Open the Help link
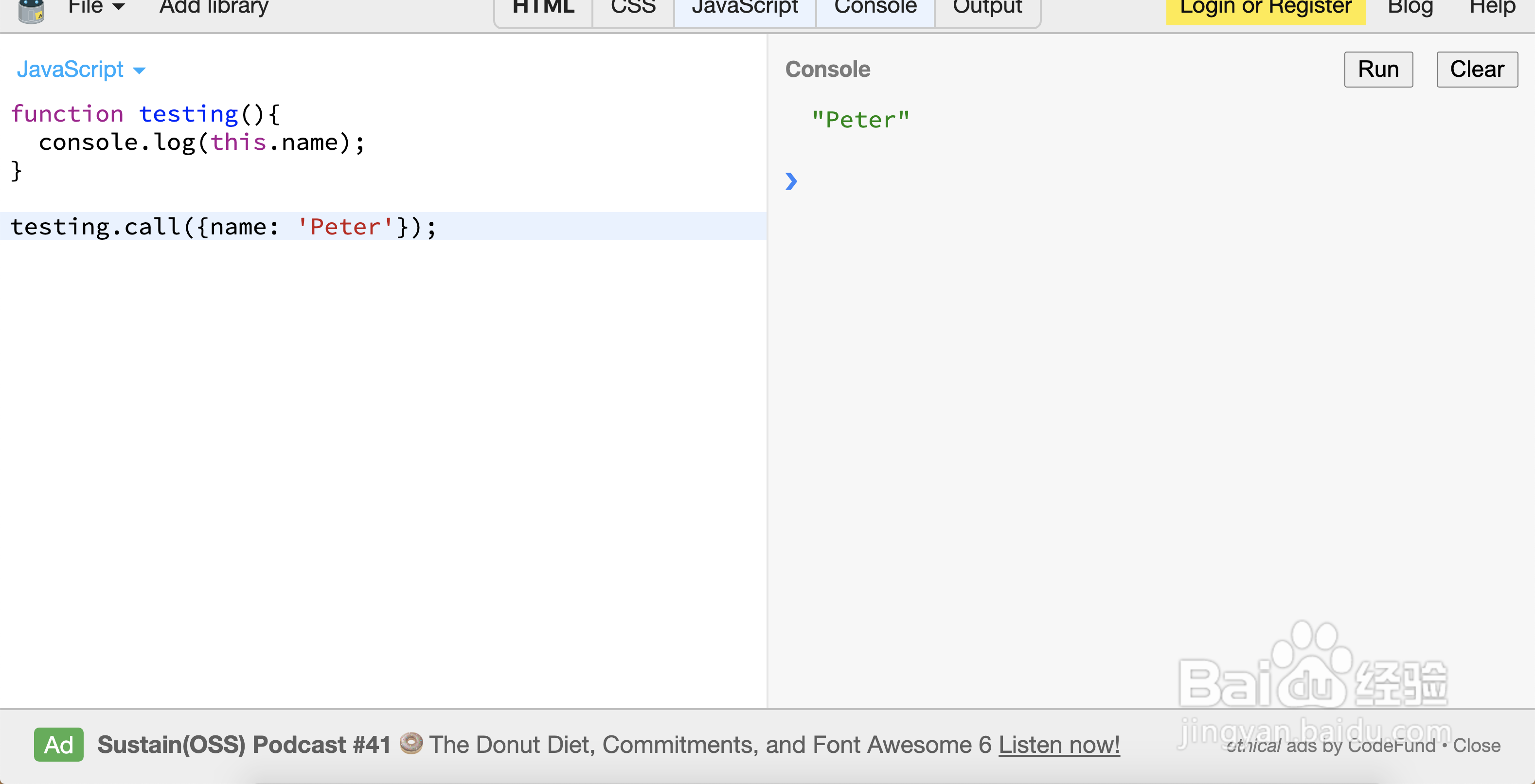The image size is (1535, 784). [x=1492, y=8]
